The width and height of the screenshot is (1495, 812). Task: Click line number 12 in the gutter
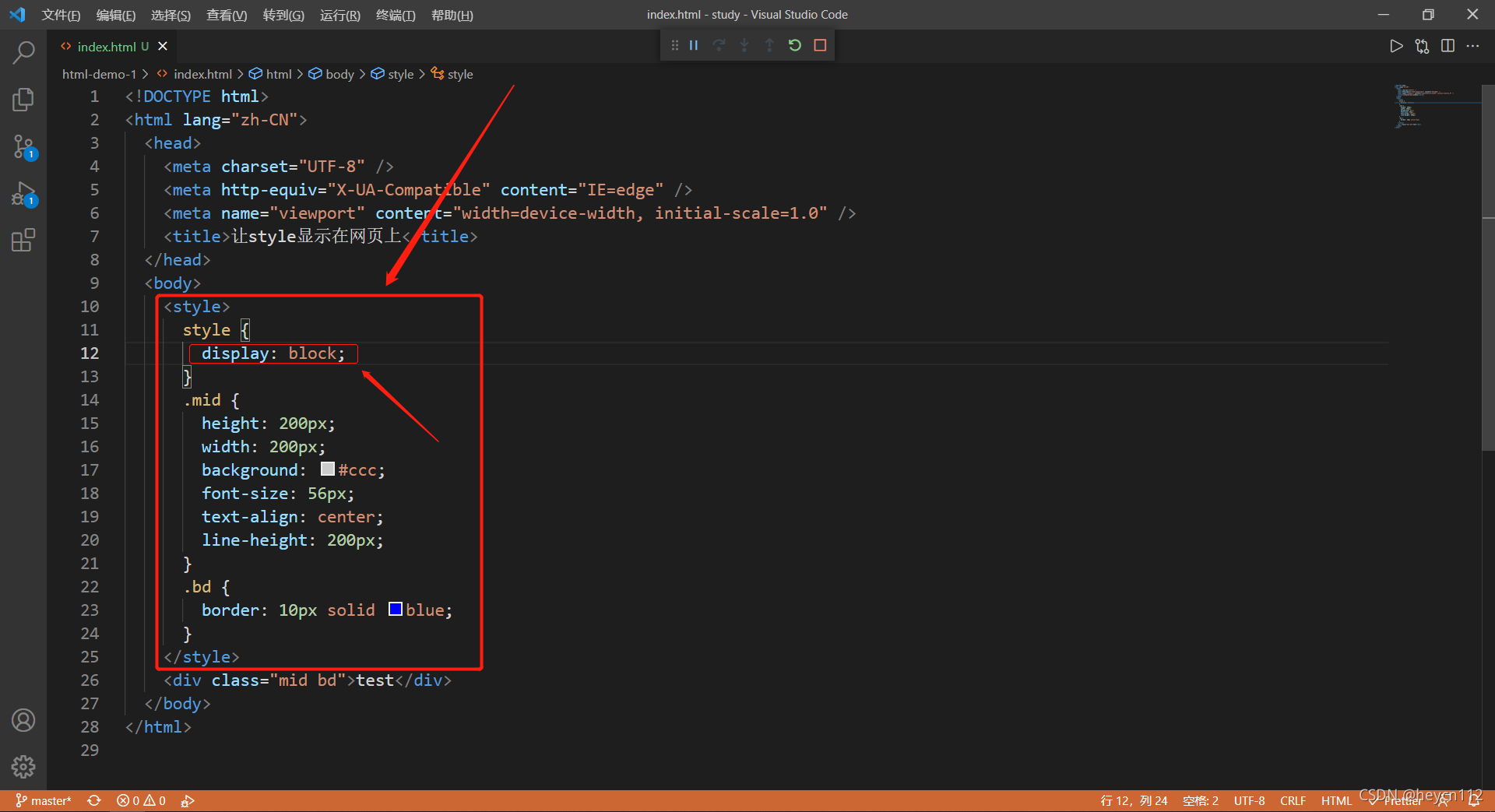tap(90, 353)
